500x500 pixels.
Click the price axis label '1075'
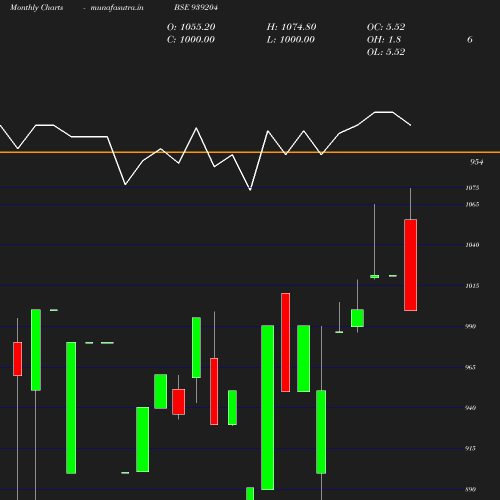pyautogui.click(x=472, y=188)
